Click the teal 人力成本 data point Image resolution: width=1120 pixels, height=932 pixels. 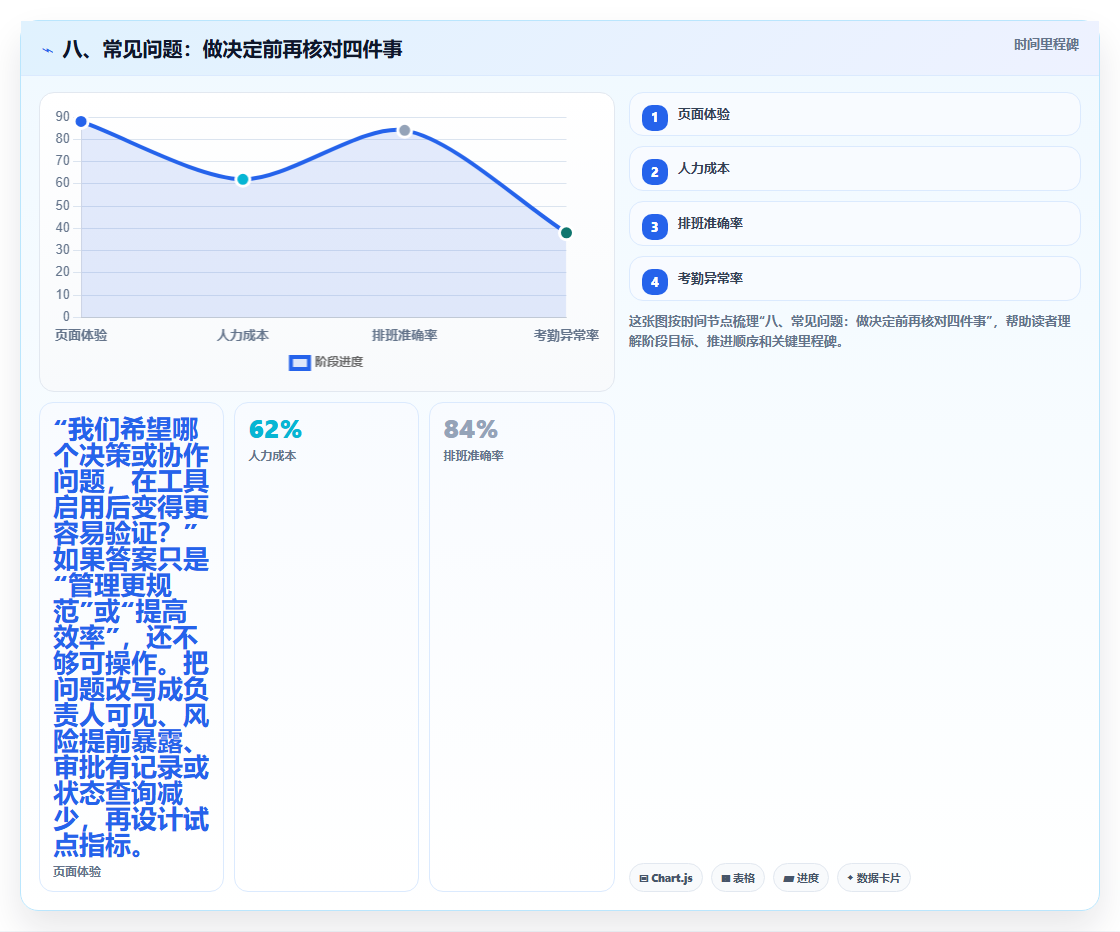click(243, 179)
